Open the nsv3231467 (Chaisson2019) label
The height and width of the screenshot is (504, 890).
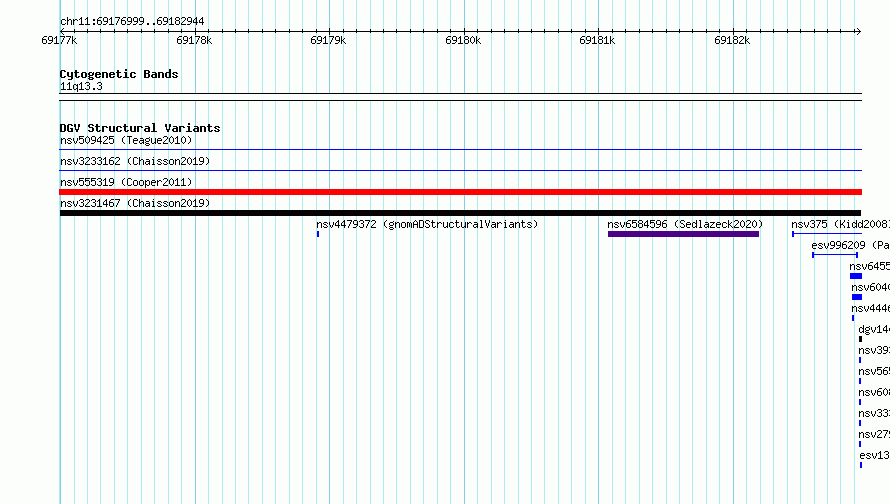click(x=135, y=203)
